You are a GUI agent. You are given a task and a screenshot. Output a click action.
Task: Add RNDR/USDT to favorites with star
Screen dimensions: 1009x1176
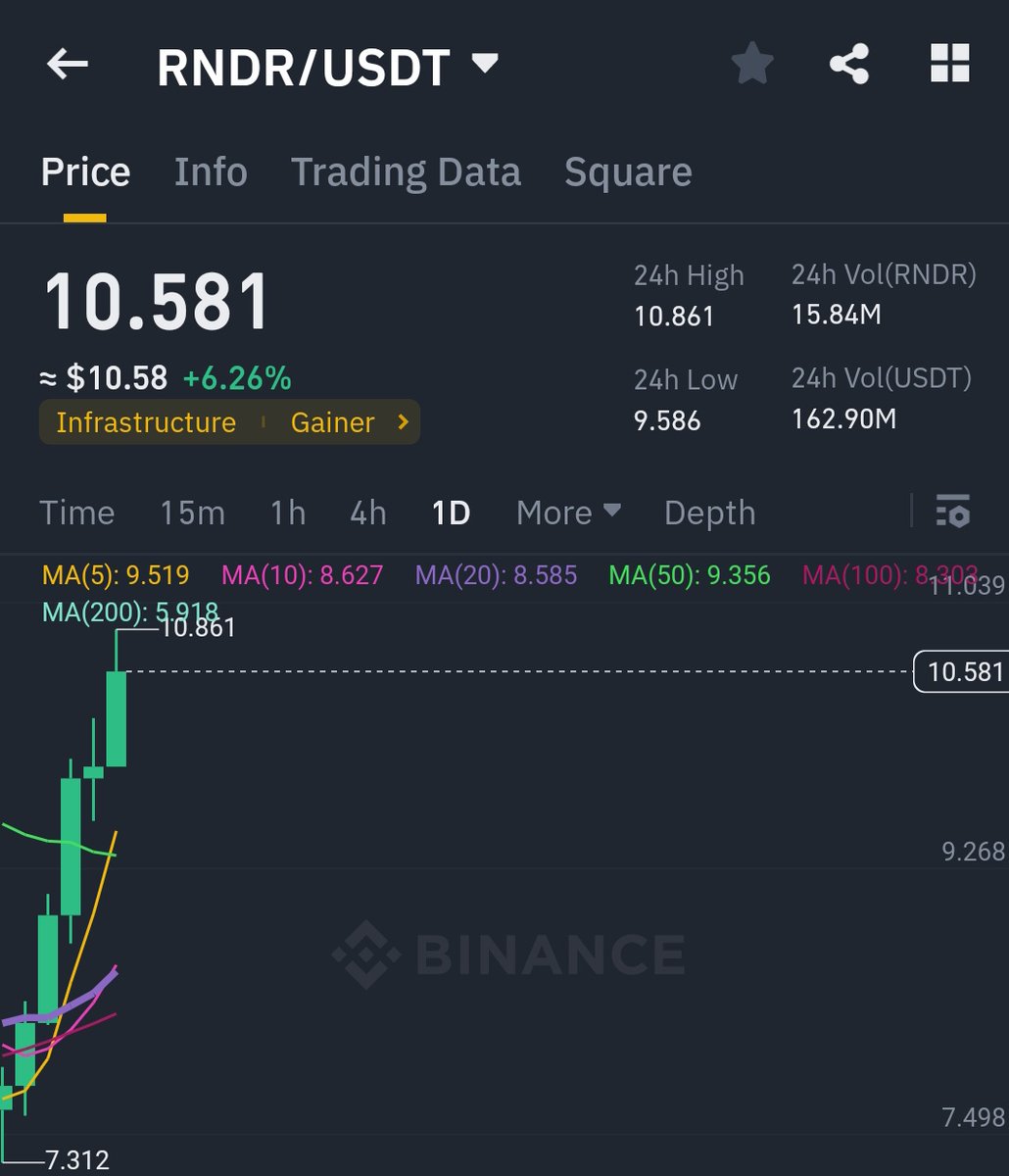[x=752, y=65]
